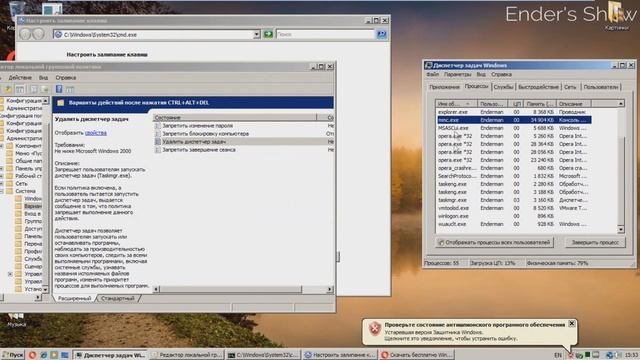Switch to Службы tab in Task Manager
640x360 pixels.
pos(503,87)
